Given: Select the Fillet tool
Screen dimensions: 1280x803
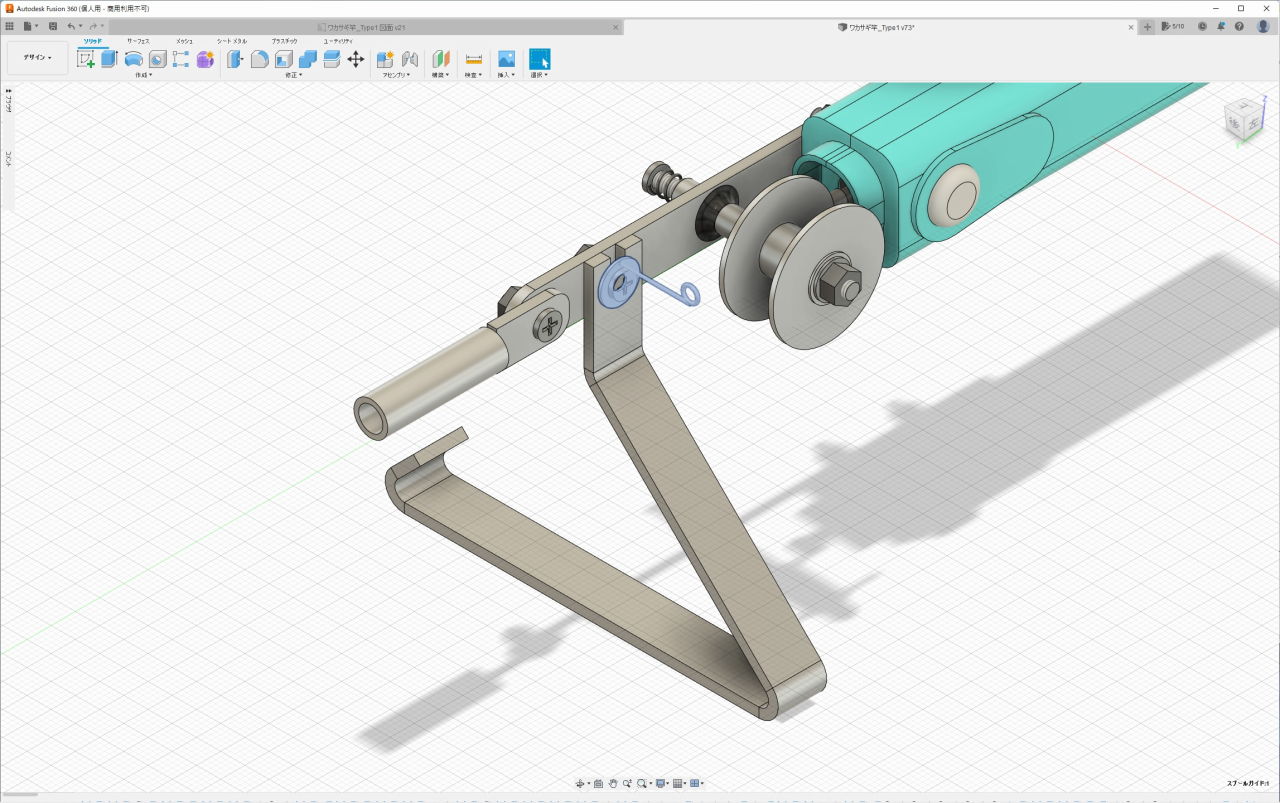Looking at the screenshot, I should [x=259, y=59].
